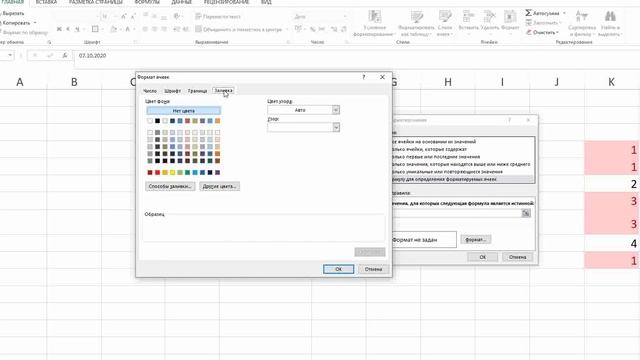Click Вырезать in the clipboard group
640x360 pixels.
[13, 13]
